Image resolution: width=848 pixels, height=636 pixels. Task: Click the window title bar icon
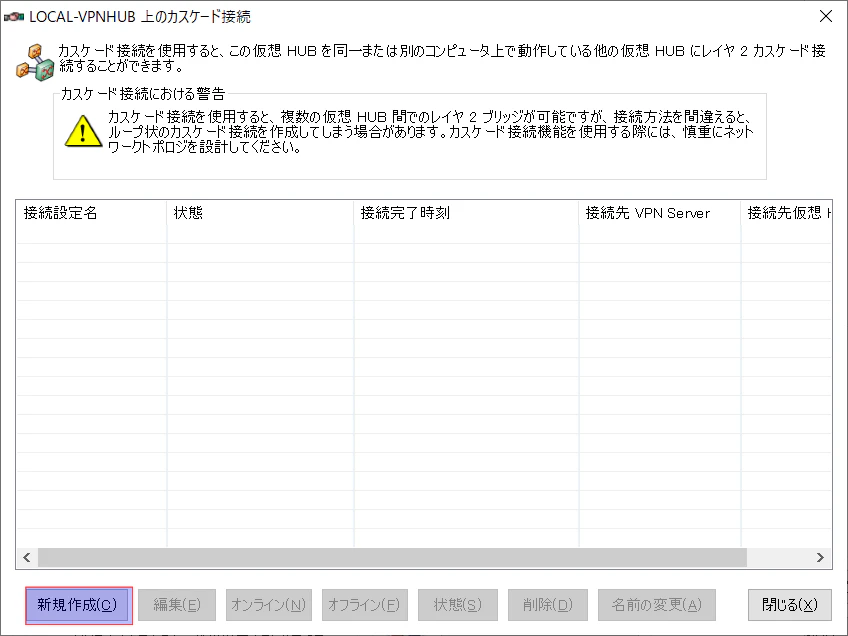[x=14, y=17]
